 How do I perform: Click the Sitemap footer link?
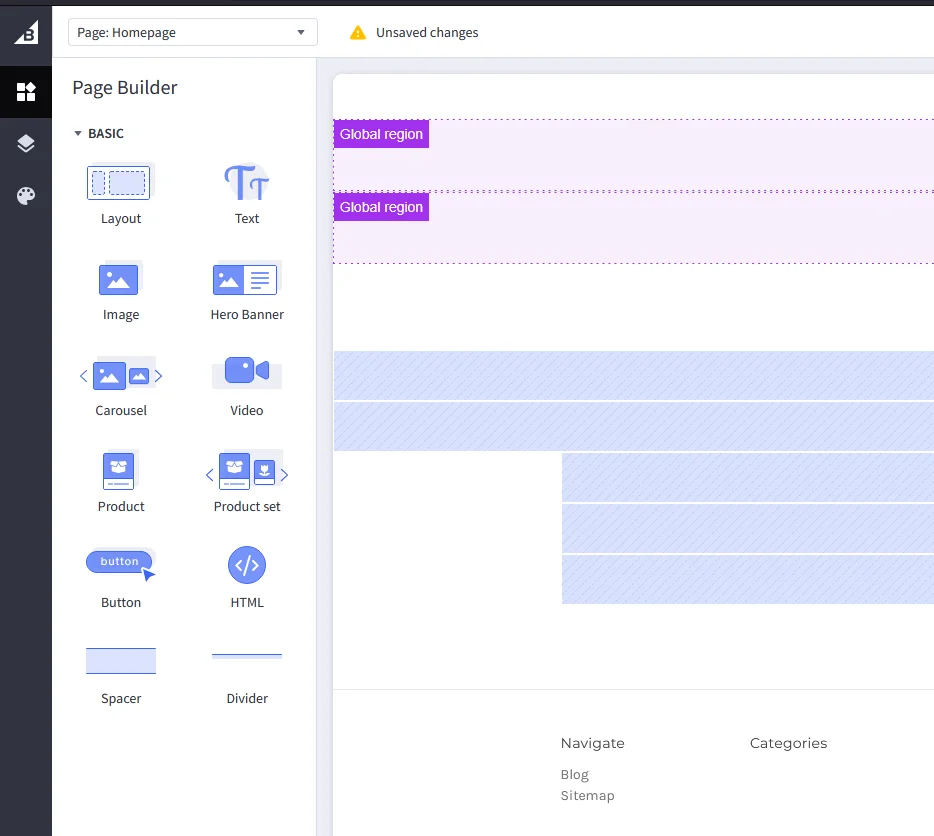click(587, 795)
